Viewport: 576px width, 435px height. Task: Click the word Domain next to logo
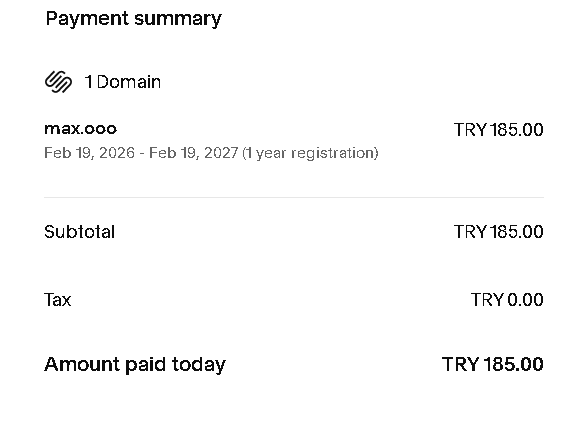pos(129,82)
